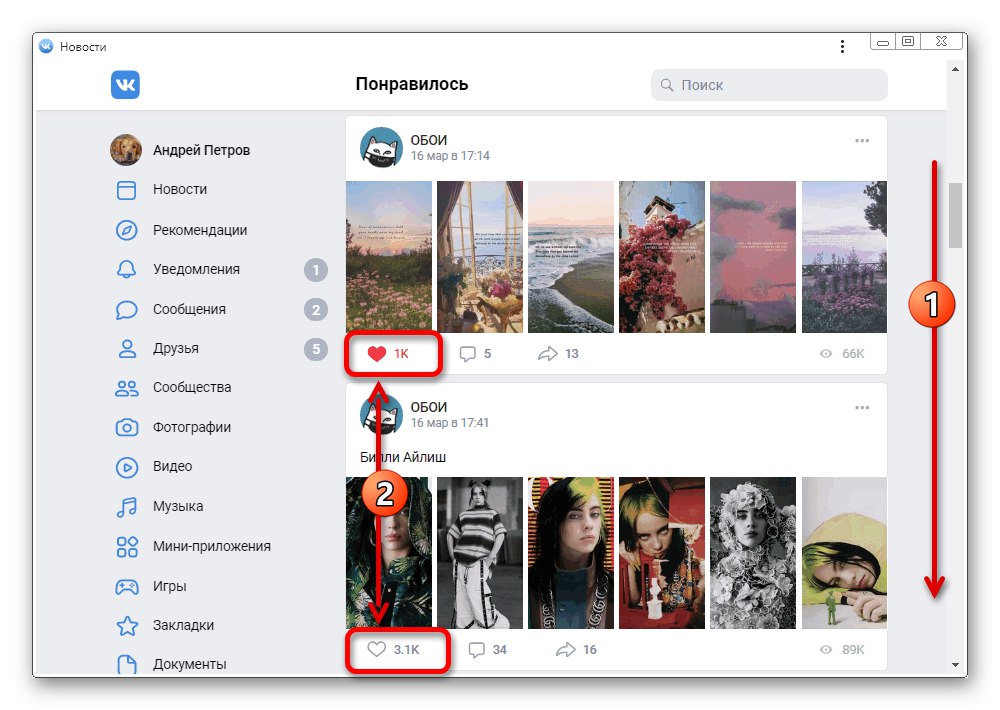
Task: Open the three-dot menu on the second post
Action: [x=862, y=408]
